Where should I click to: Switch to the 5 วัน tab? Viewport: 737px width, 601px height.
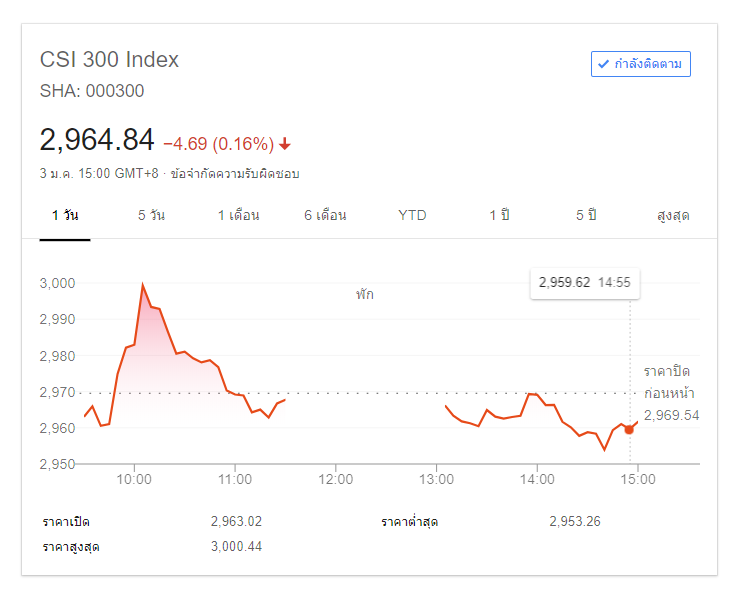pos(151,216)
